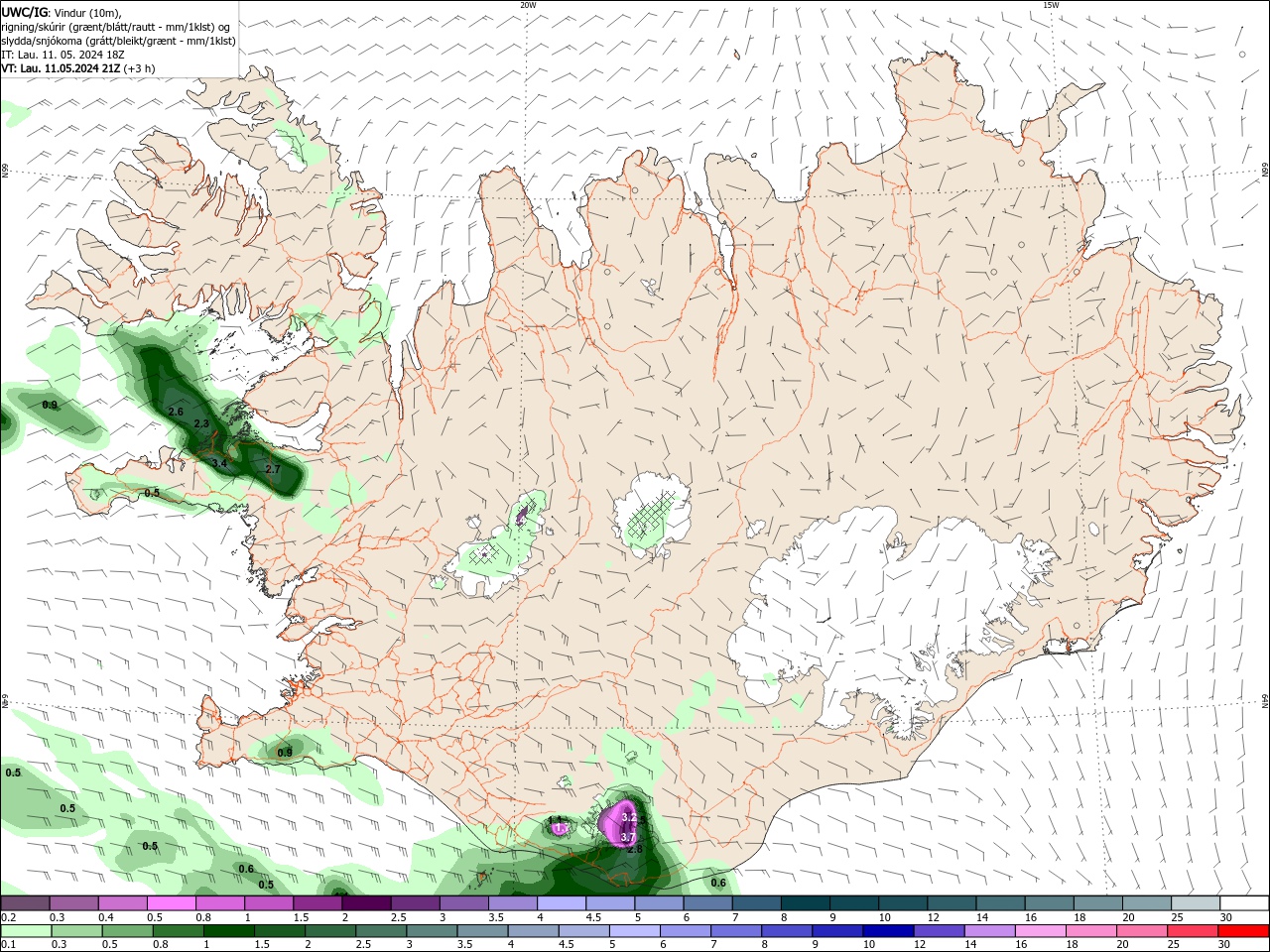Click the '0.2' label under the snow legend
This screenshot has width=1270, height=952.
pos(8,917)
